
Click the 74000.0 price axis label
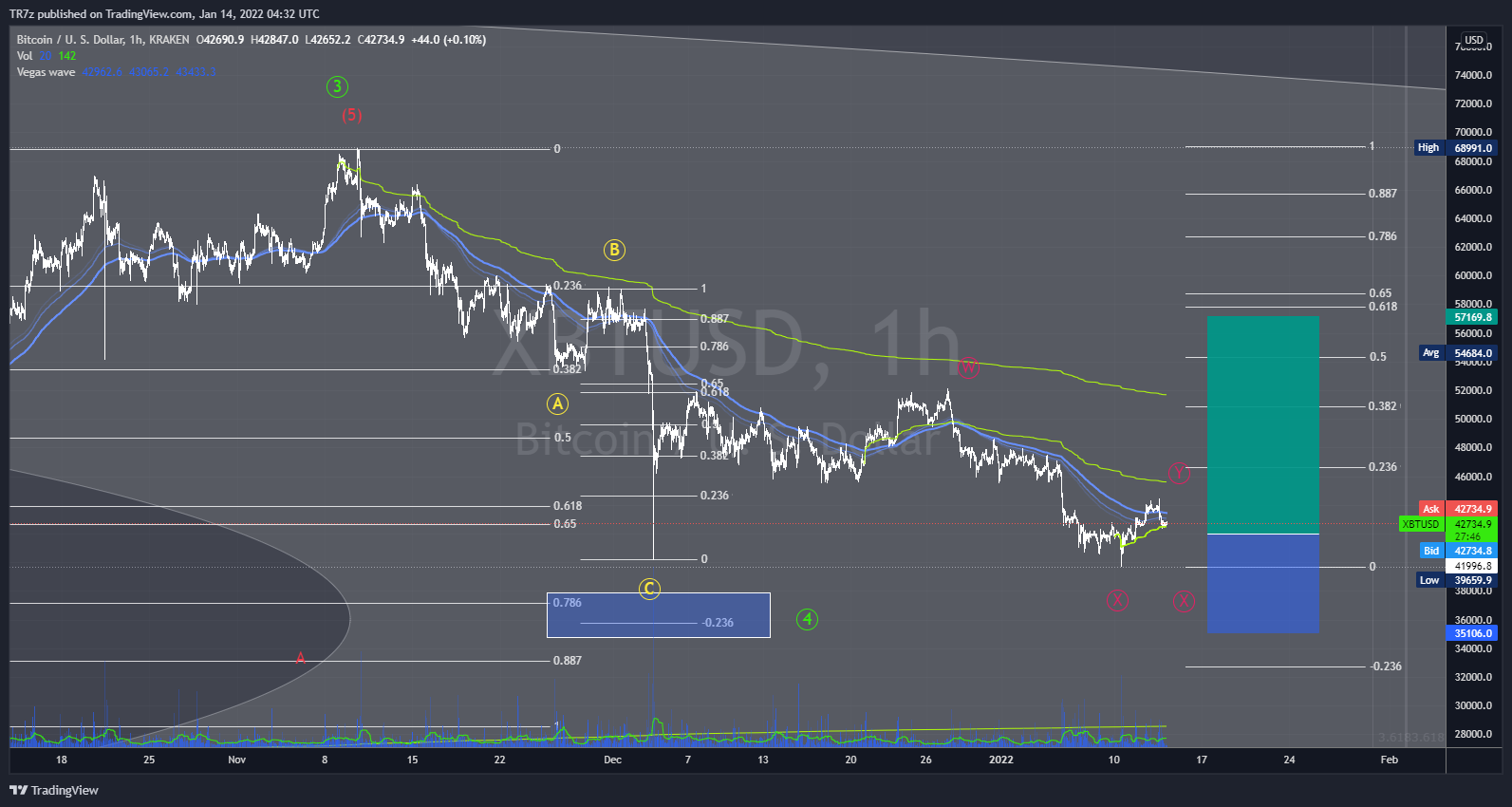click(x=1473, y=75)
